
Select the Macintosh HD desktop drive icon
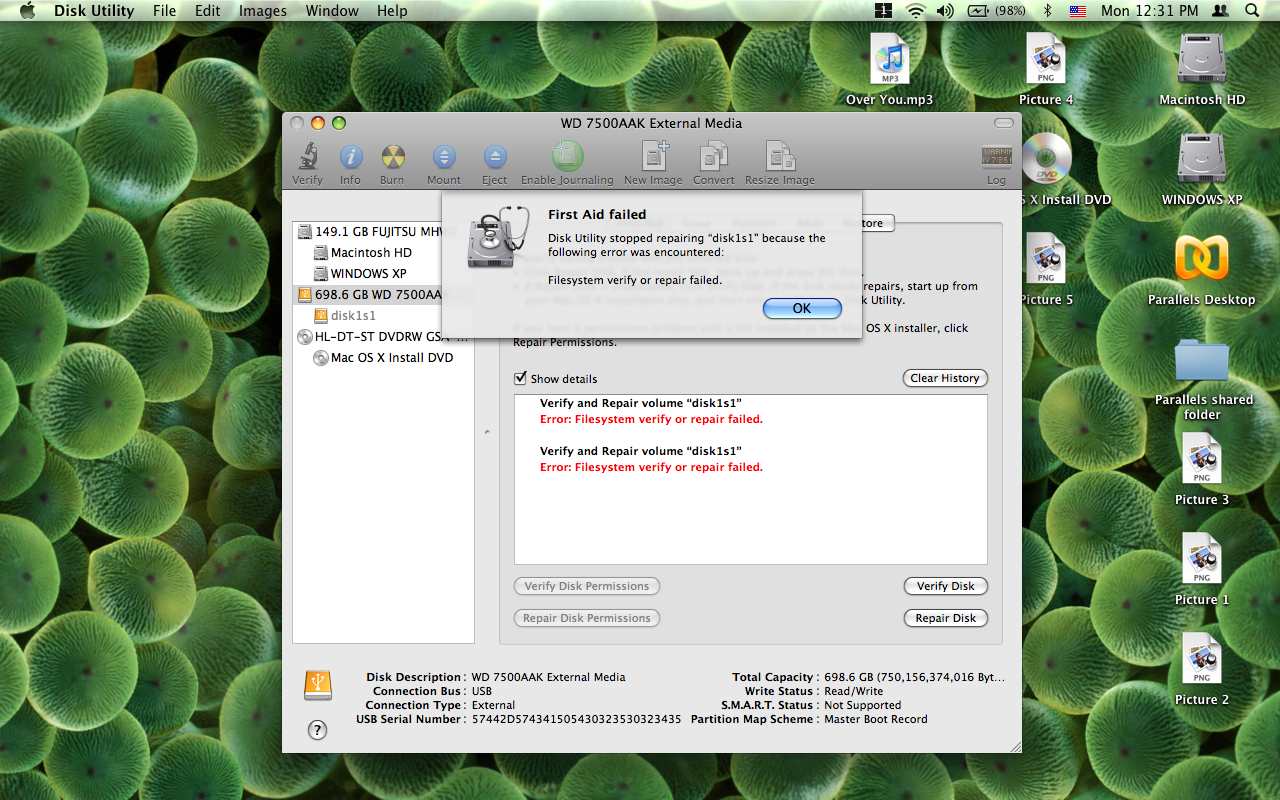(x=1202, y=68)
